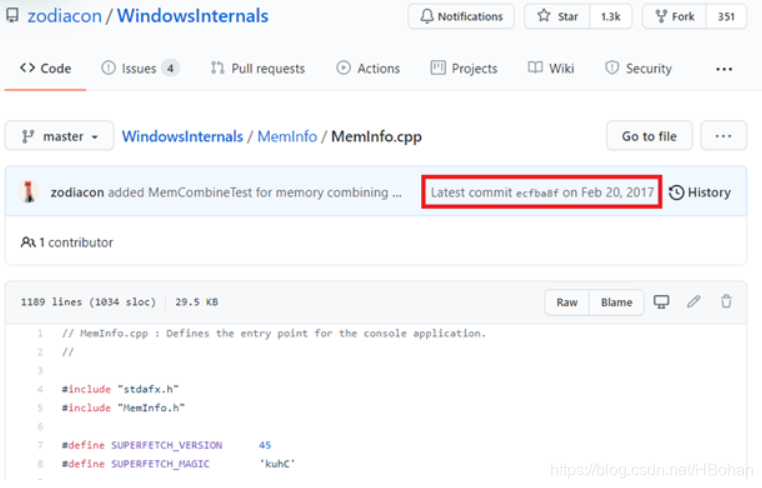Expand the truncated commit message ellipsis
The width and height of the screenshot is (762, 488).
397,193
